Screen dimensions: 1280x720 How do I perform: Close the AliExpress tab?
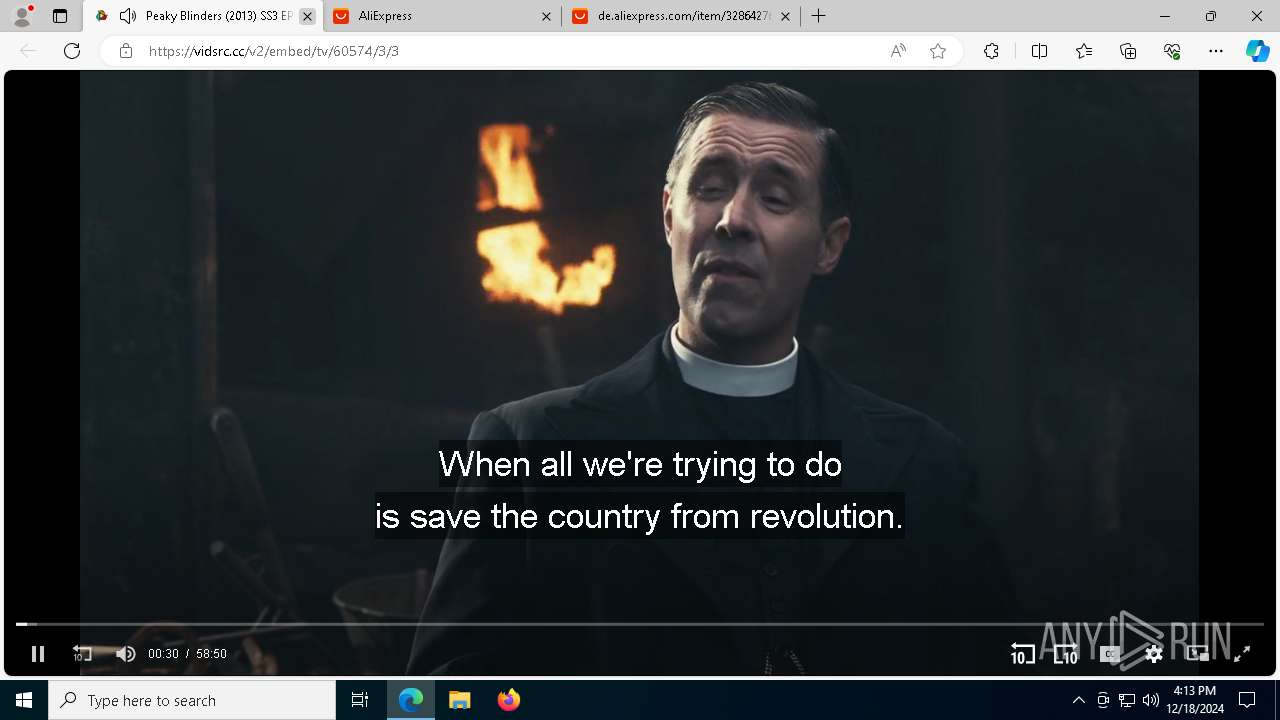[546, 16]
